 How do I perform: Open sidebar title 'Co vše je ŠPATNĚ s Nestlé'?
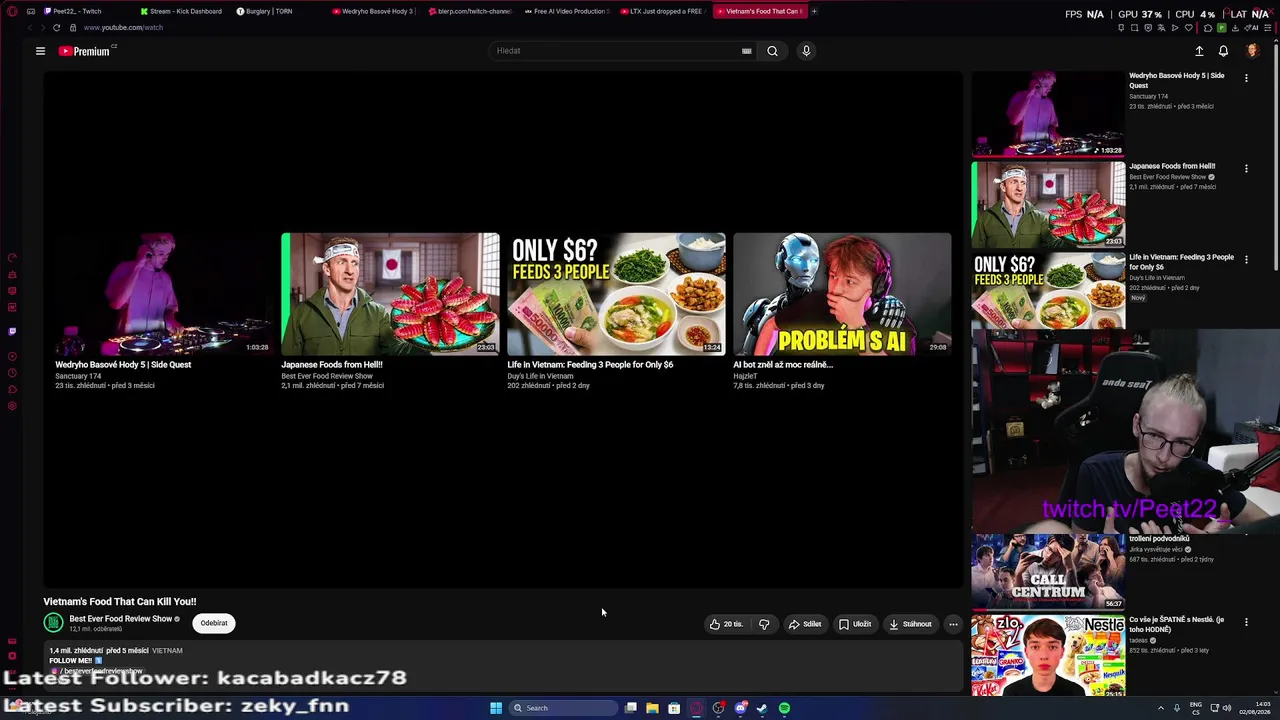tap(1176, 625)
